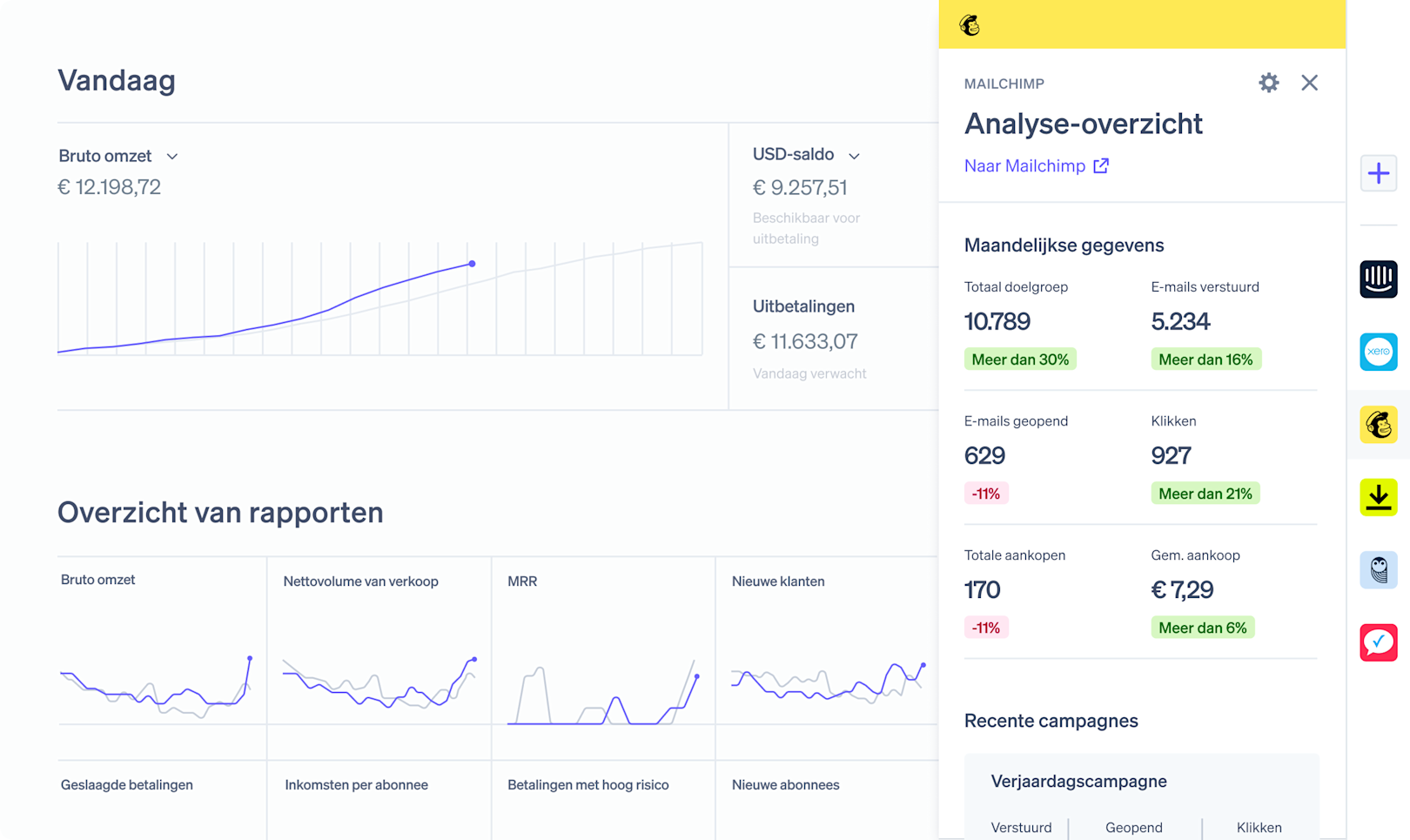Click the € 11.633,07 payout amount
This screenshot has width=1410, height=840.
click(805, 341)
